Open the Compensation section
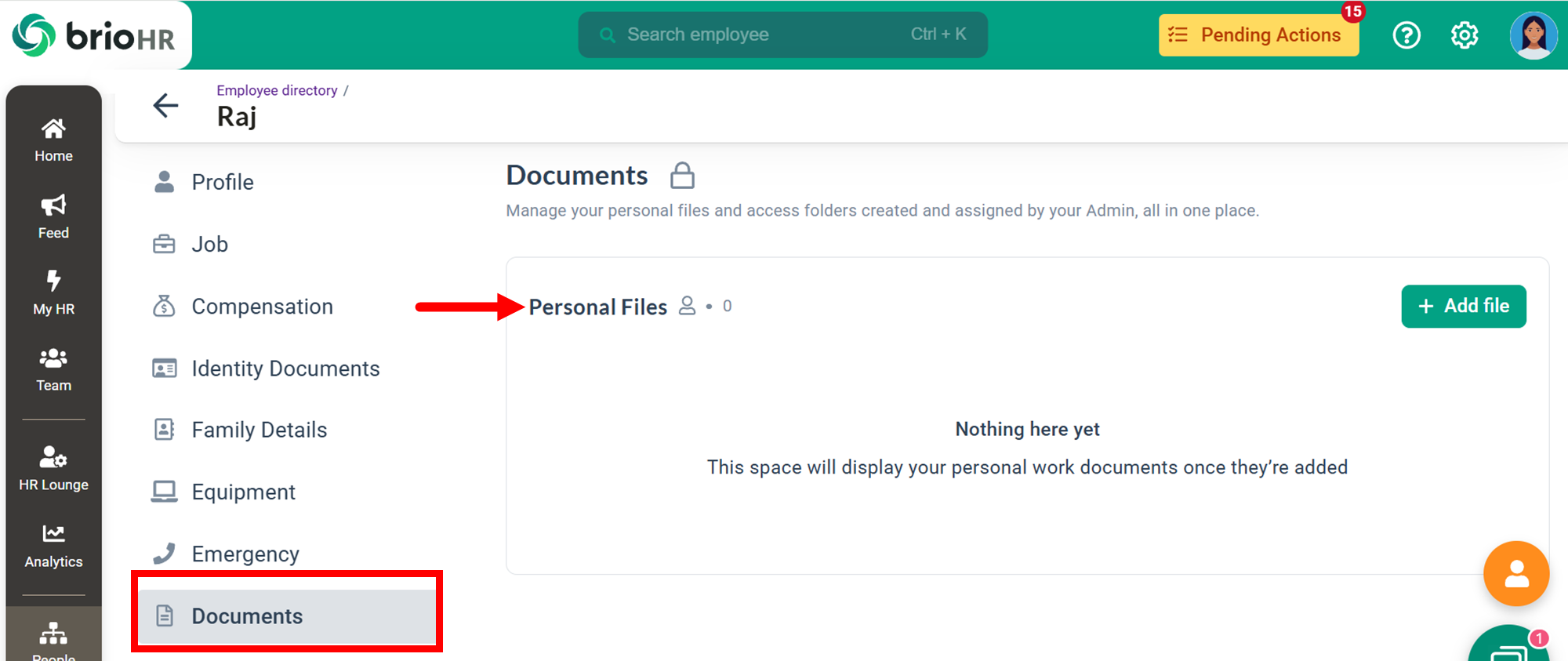Screen dimensions: 1568x661 click(262, 307)
